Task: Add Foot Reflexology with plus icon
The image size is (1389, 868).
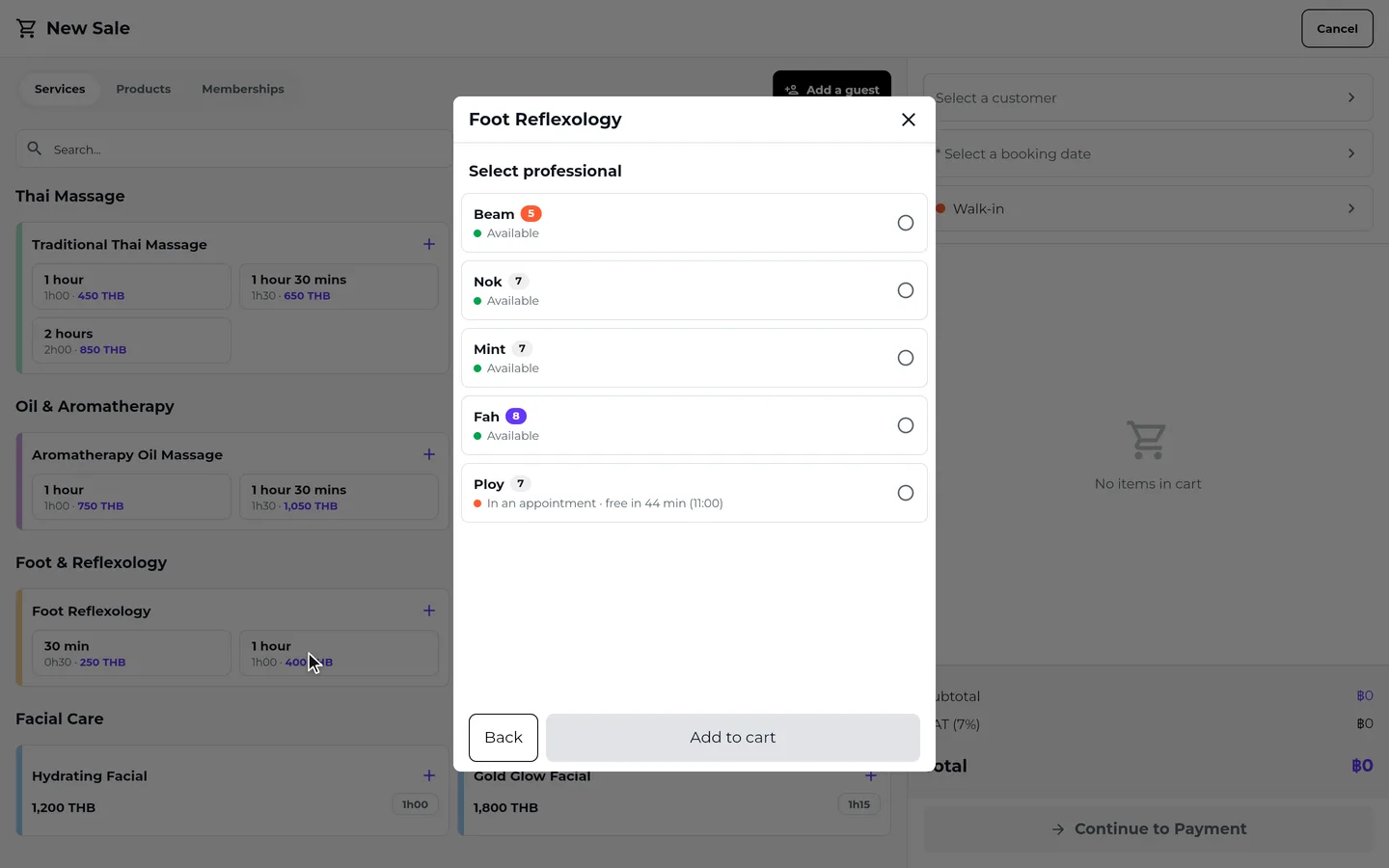Action: 429,610
